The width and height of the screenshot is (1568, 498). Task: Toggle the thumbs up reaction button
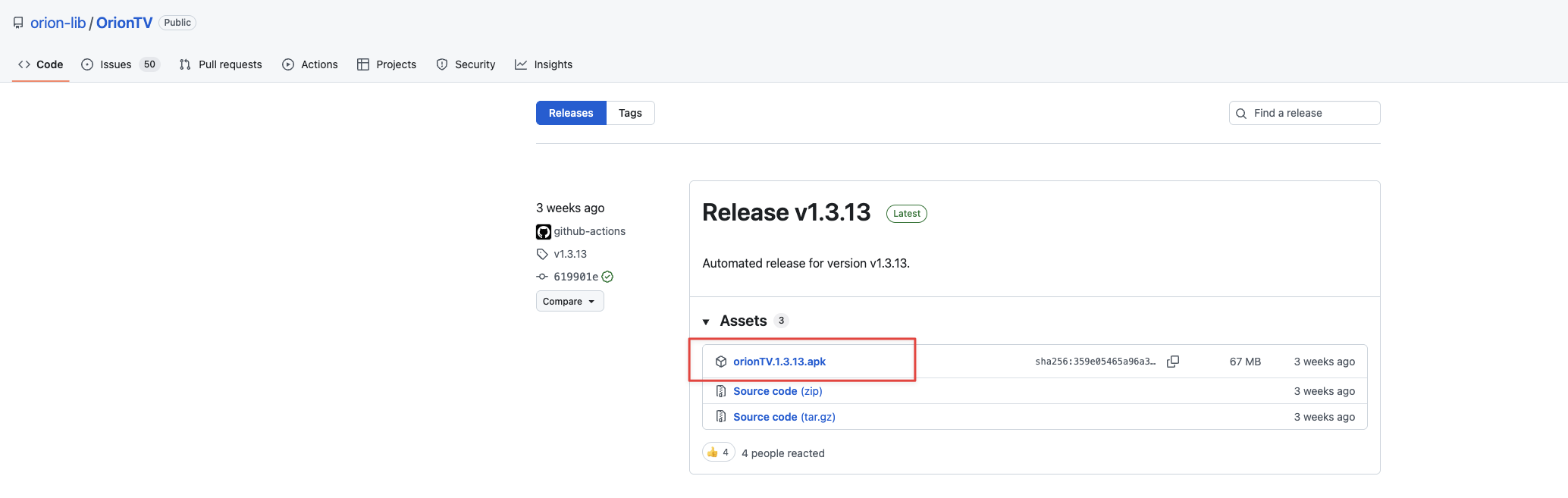(x=719, y=453)
